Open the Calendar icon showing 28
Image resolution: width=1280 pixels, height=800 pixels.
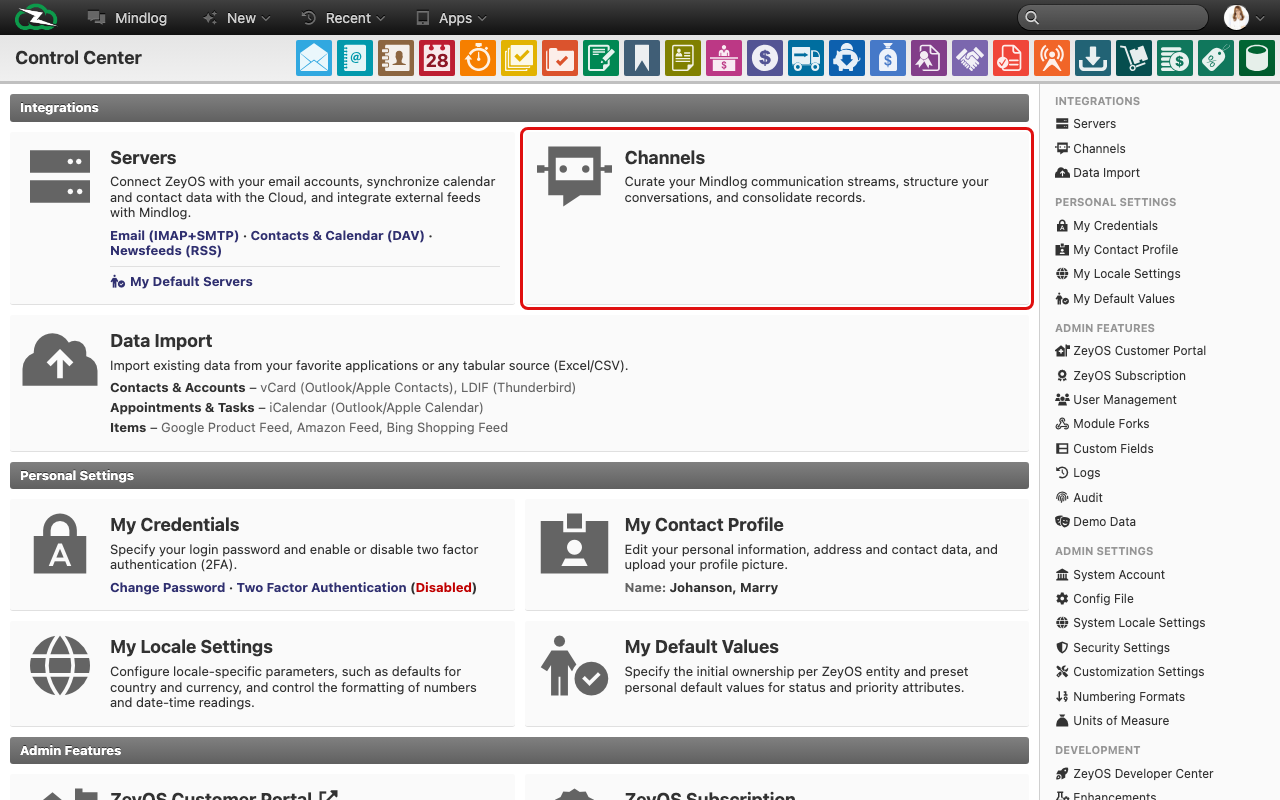coord(437,58)
